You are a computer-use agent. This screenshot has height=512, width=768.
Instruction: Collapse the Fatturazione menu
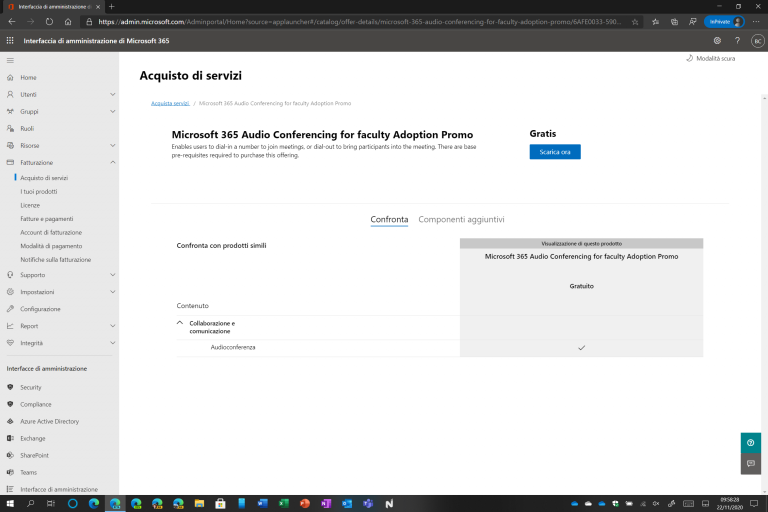113,162
